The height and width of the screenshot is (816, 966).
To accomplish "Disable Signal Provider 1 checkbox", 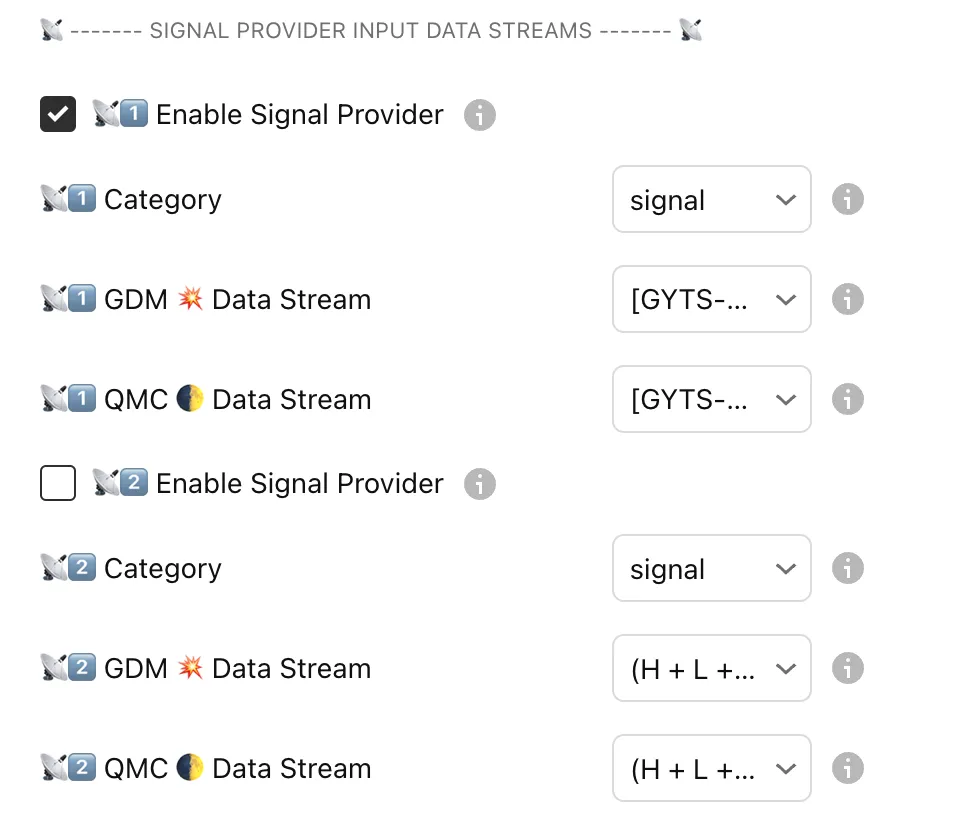I will click(58, 114).
